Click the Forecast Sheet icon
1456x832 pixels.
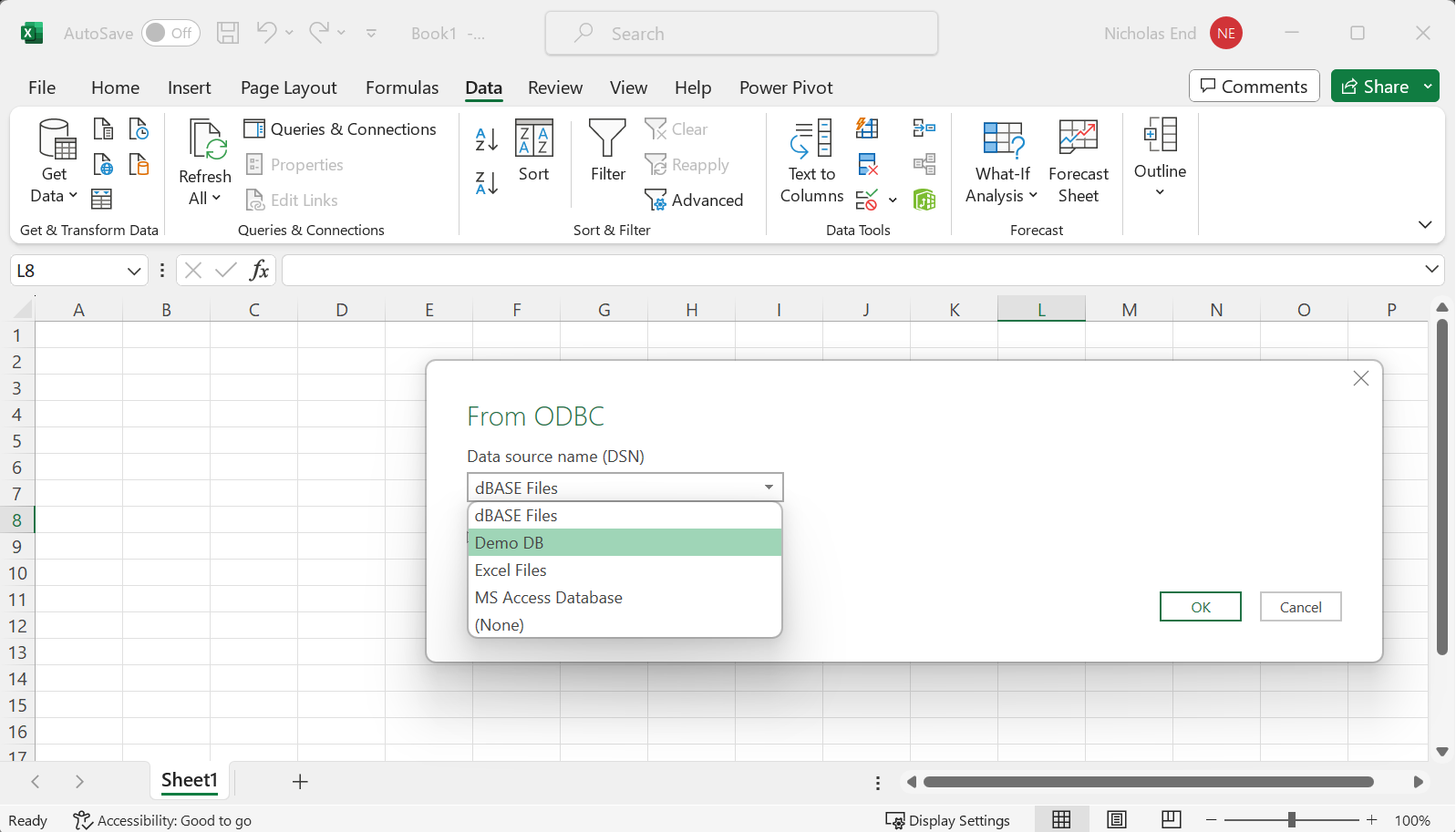coord(1078,140)
